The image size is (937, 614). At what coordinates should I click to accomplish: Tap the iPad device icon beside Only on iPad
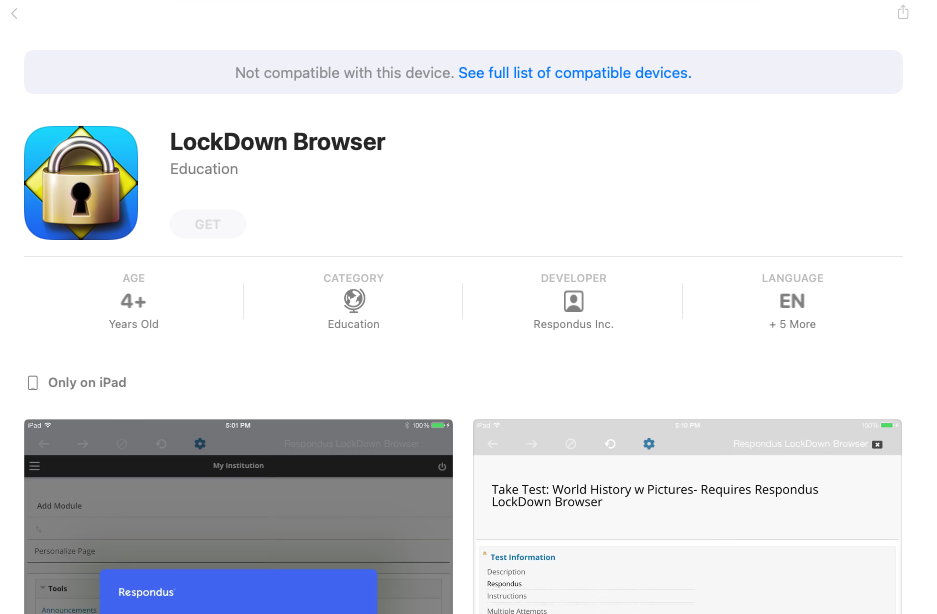point(33,383)
